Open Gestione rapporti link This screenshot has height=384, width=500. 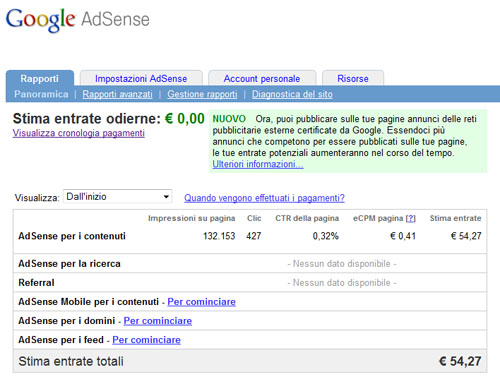pos(202,94)
